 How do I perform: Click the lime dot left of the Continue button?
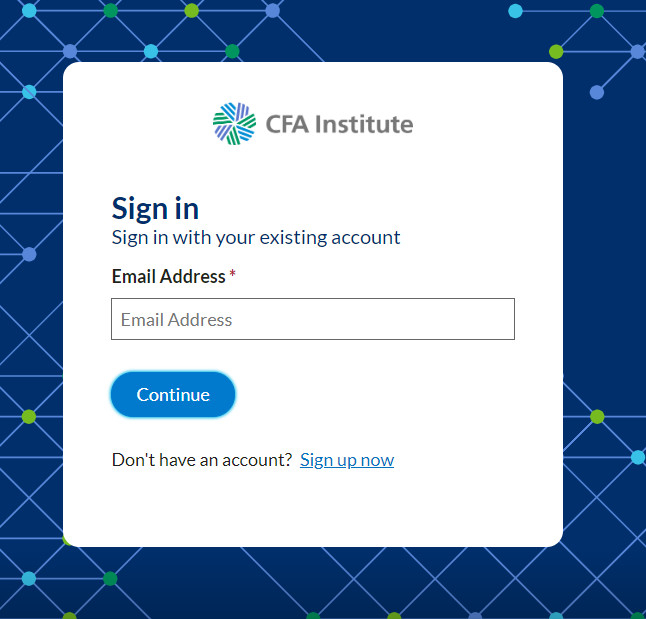29,417
